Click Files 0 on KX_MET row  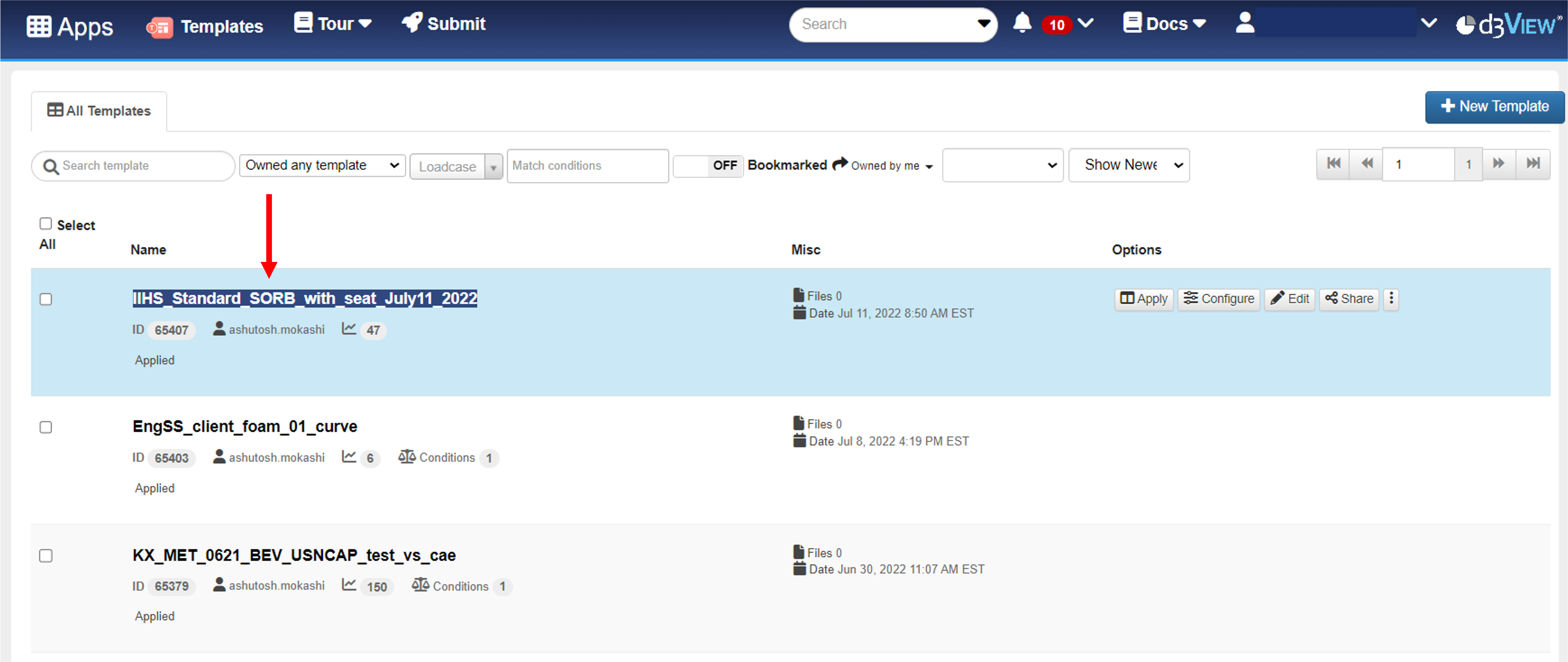coord(817,552)
